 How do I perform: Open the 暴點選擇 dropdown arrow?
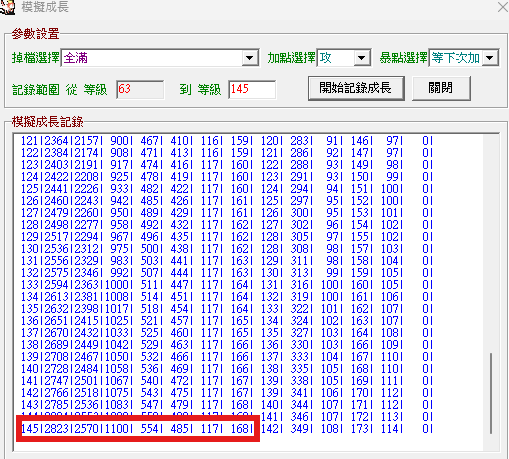tap(489, 58)
